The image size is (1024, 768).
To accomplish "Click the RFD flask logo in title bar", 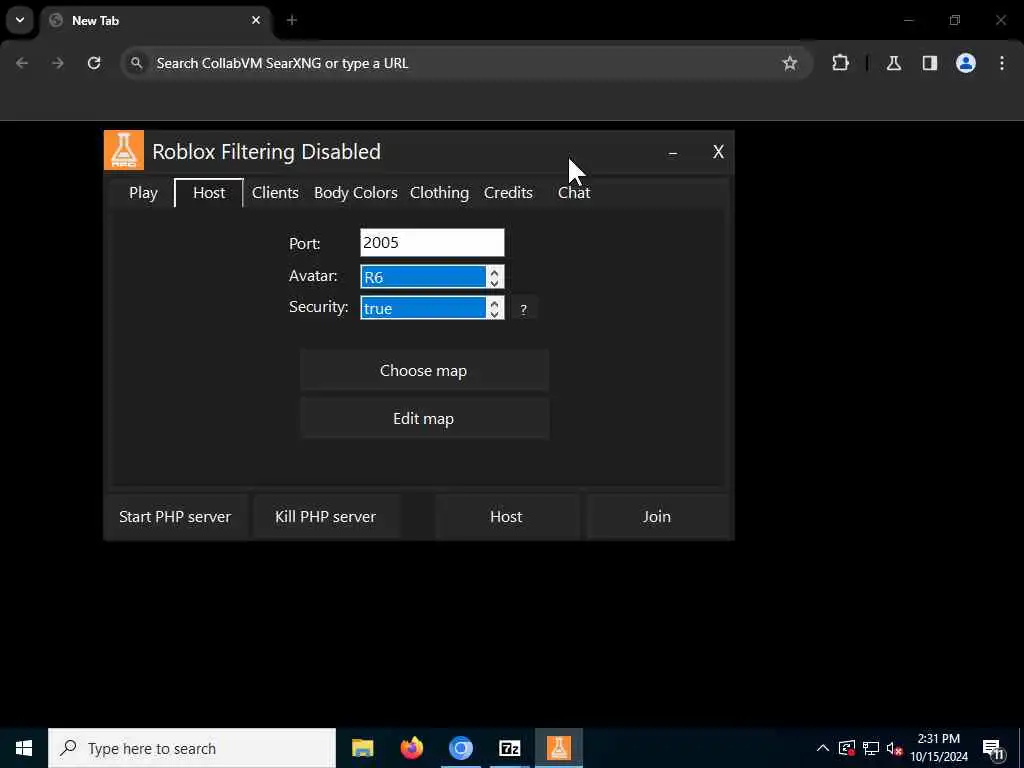I will (123, 150).
